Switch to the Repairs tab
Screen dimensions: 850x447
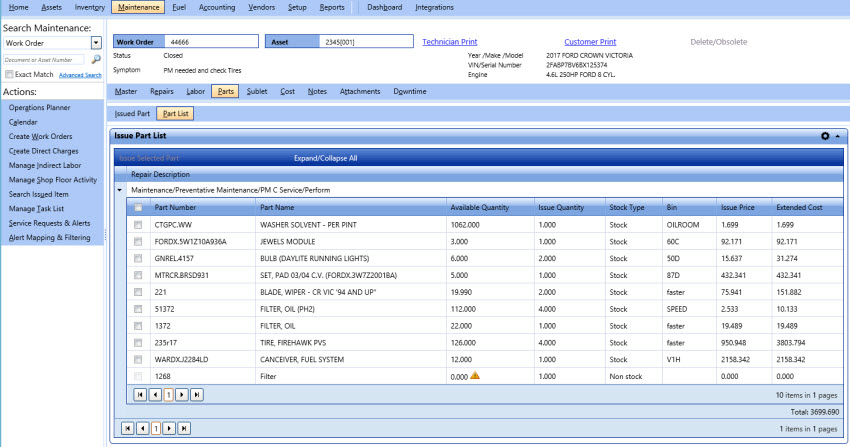point(162,92)
